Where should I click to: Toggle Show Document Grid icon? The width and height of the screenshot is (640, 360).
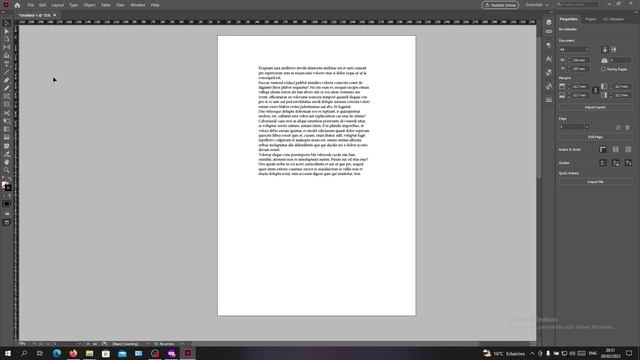[628, 149]
